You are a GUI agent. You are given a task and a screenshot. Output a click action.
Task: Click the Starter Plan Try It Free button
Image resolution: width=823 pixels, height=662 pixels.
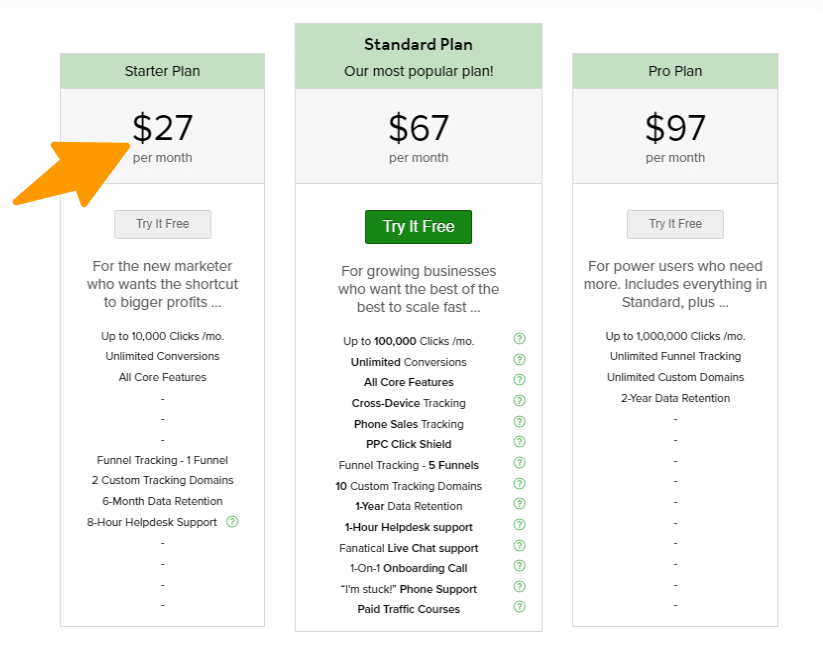tap(162, 224)
